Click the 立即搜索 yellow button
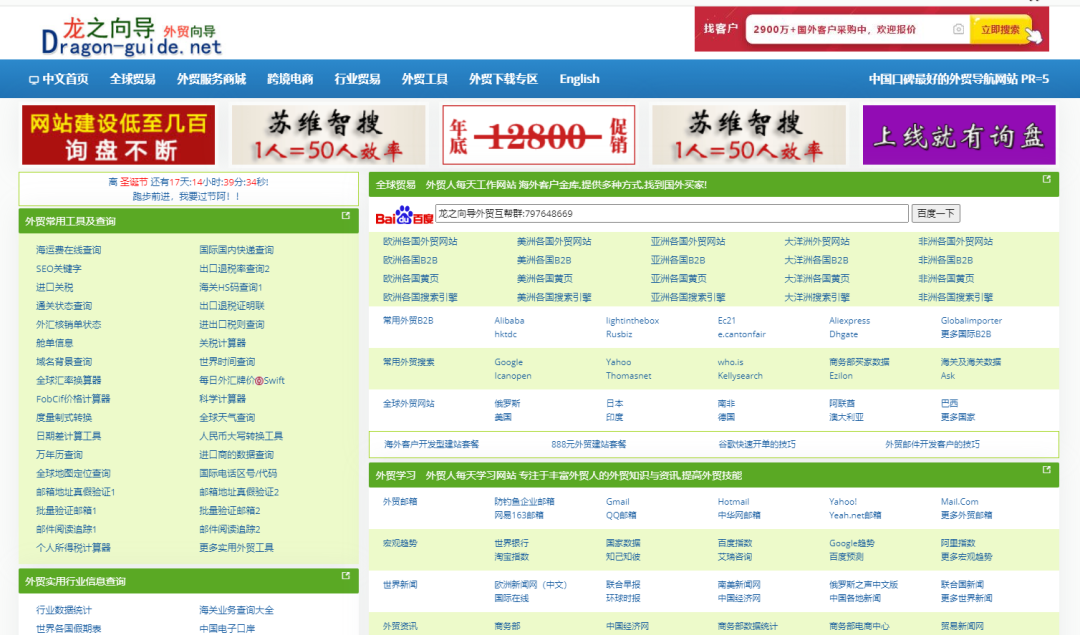The height and width of the screenshot is (635, 1080). [x=1001, y=30]
